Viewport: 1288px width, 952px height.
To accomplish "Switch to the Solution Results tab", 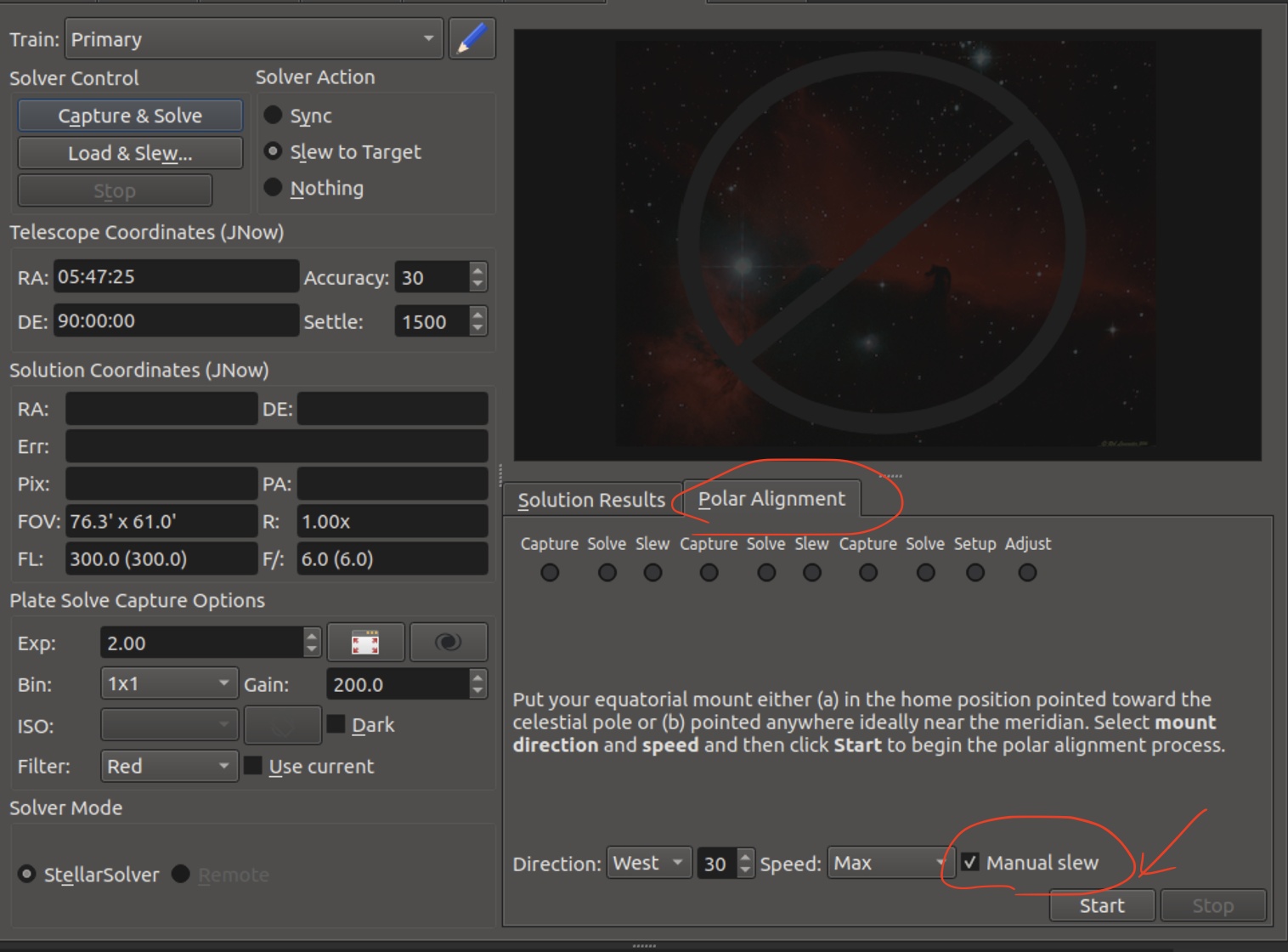I will tap(592, 500).
